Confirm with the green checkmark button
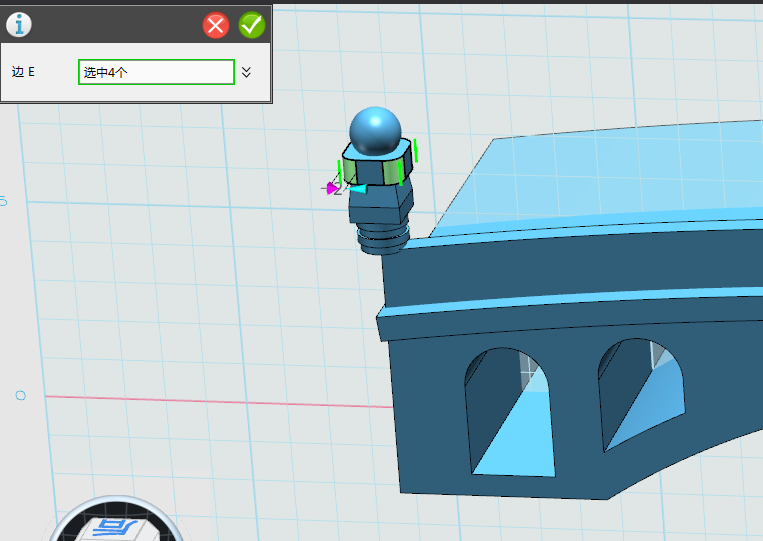The width and height of the screenshot is (763, 541). coord(252,25)
